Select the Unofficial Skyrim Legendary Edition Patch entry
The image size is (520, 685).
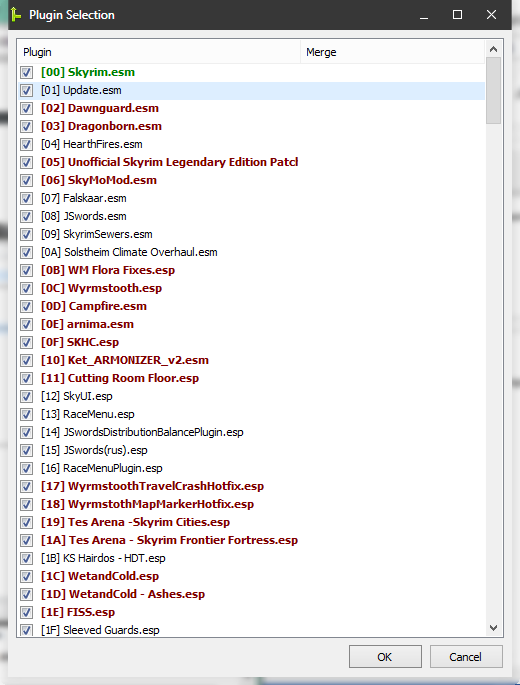click(170, 162)
